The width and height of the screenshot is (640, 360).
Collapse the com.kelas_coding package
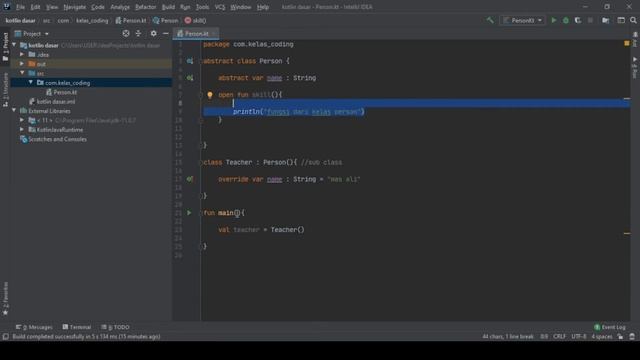pos(31,82)
